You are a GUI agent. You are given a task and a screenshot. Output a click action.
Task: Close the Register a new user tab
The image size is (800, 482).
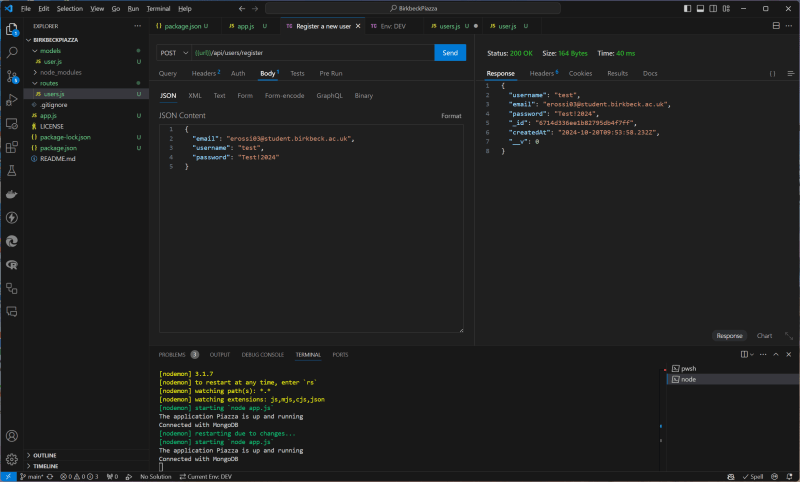point(358,26)
